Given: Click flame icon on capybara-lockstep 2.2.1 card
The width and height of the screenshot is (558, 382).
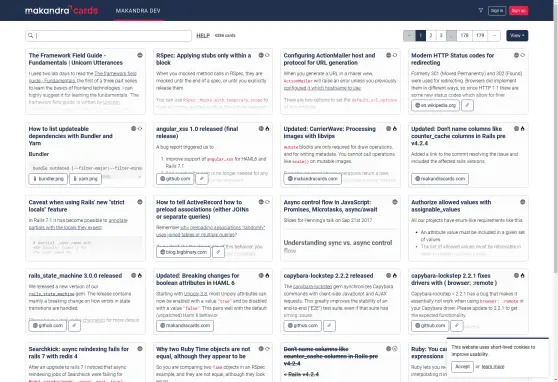Looking at the screenshot, I should pos(522,275).
